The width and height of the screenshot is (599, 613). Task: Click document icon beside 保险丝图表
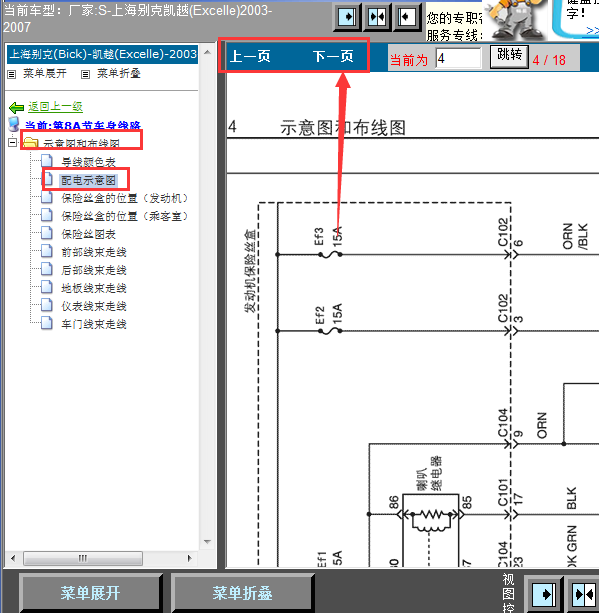(x=47, y=233)
